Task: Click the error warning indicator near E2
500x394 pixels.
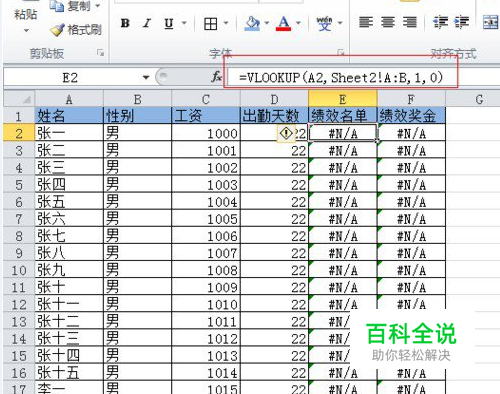Action: 286,133
